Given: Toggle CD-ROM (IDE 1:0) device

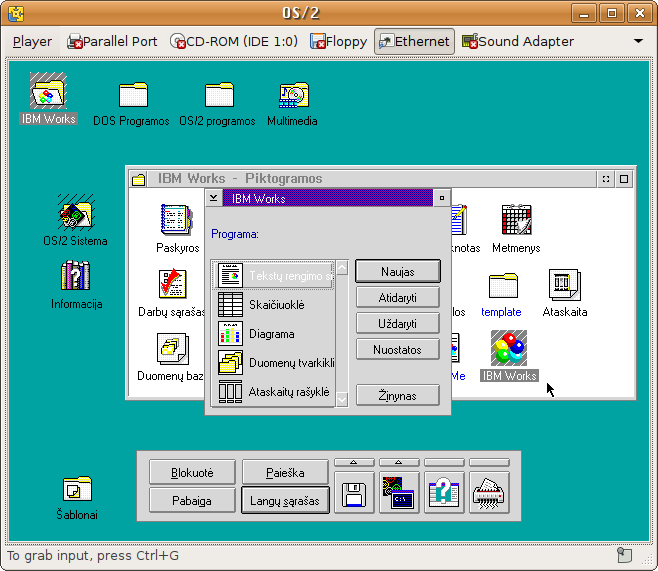Looking at the screenshot, I should [x=234, y=42].
